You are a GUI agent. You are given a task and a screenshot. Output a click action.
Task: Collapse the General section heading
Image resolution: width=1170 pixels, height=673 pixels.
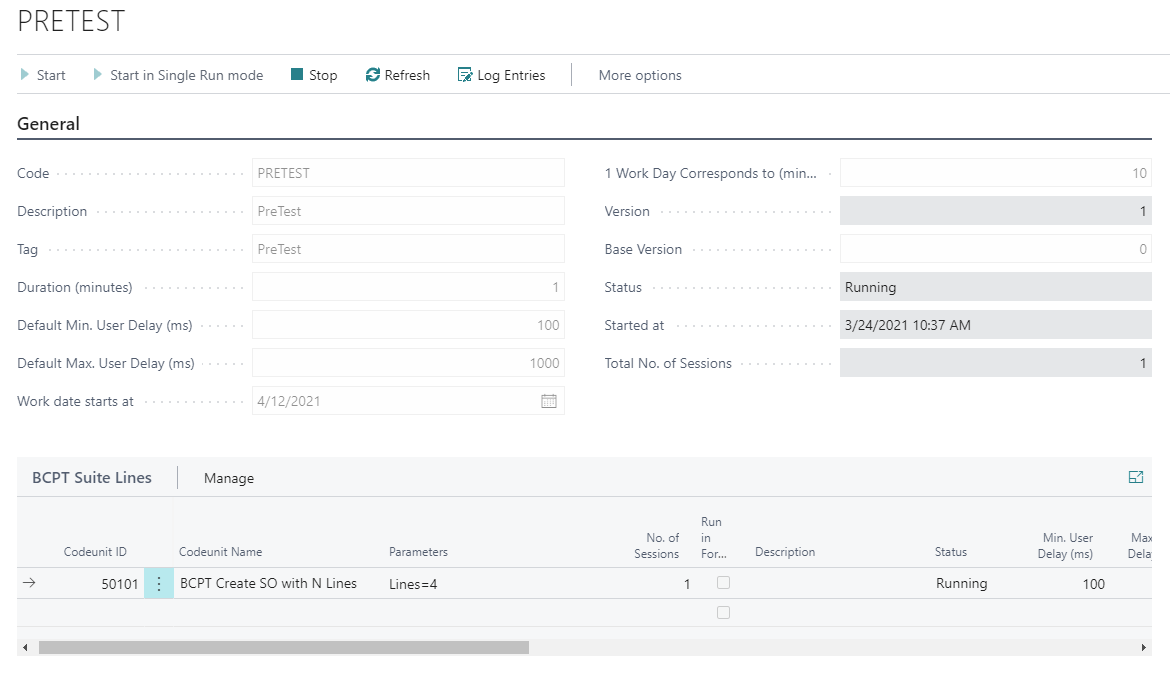49,124
